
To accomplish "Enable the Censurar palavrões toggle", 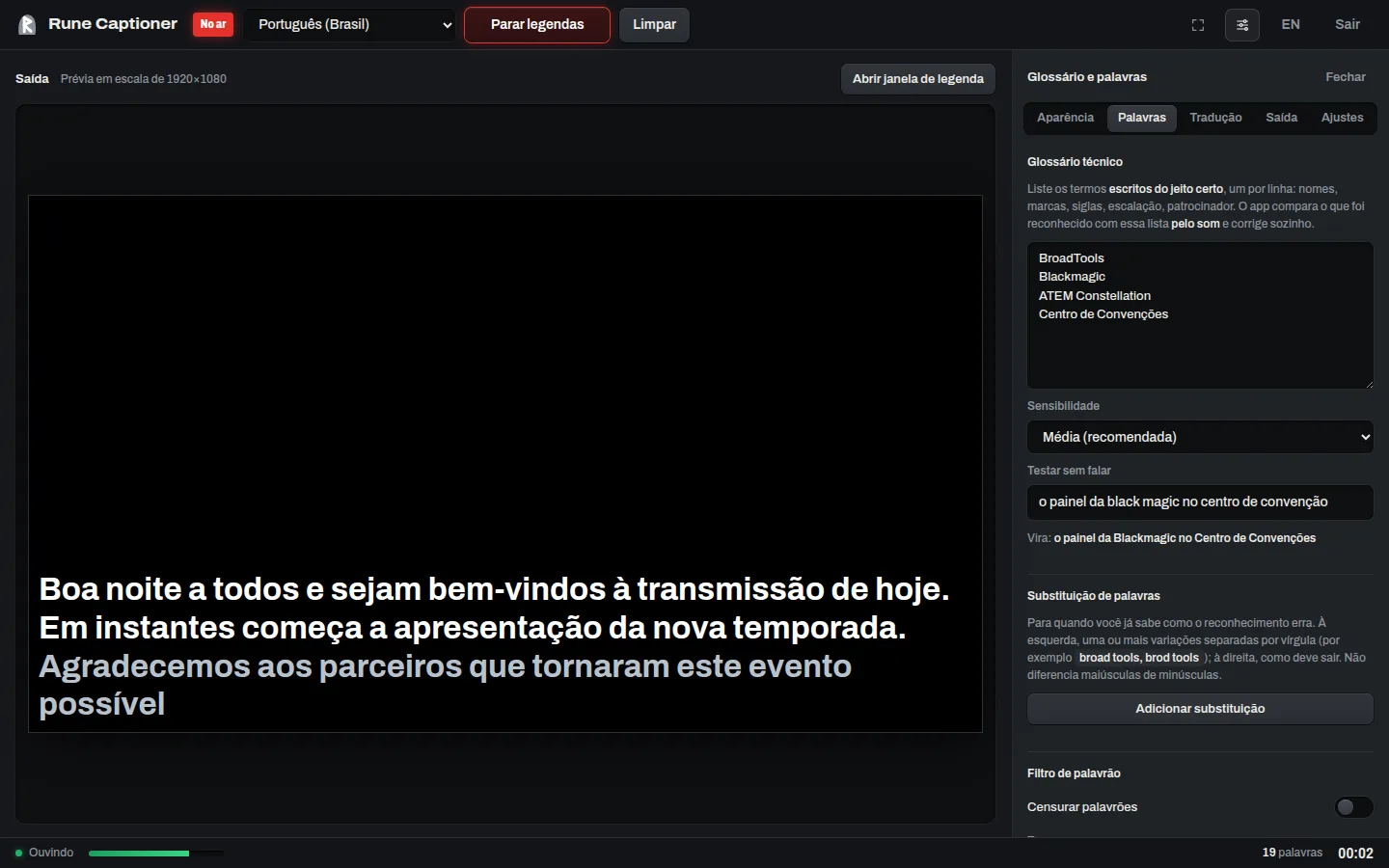I will (x=1353, y=807).
